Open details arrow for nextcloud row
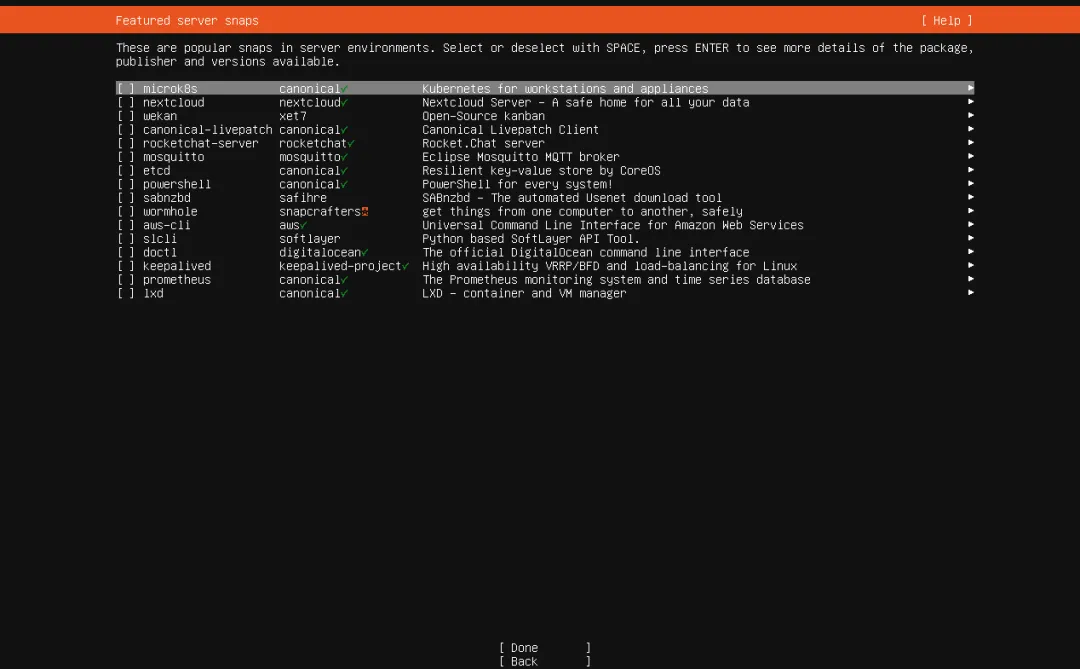The height and width of the screenshot is (669, 1080). (970, 101)
